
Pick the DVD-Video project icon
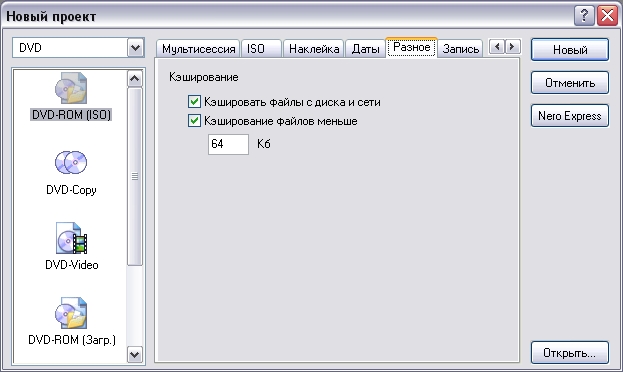click(x=71, y=238)
